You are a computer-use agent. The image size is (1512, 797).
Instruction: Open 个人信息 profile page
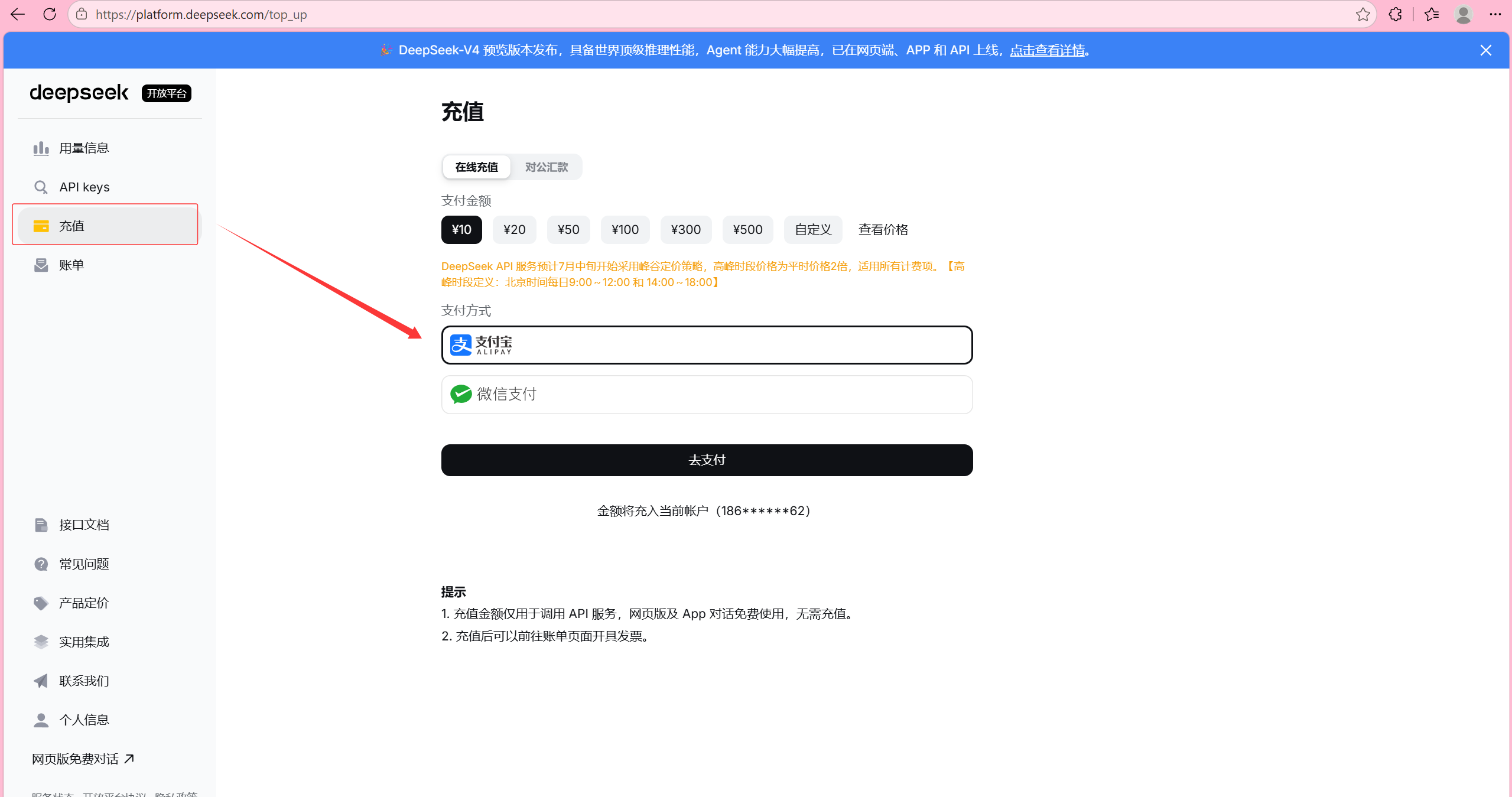click(109, 720)
